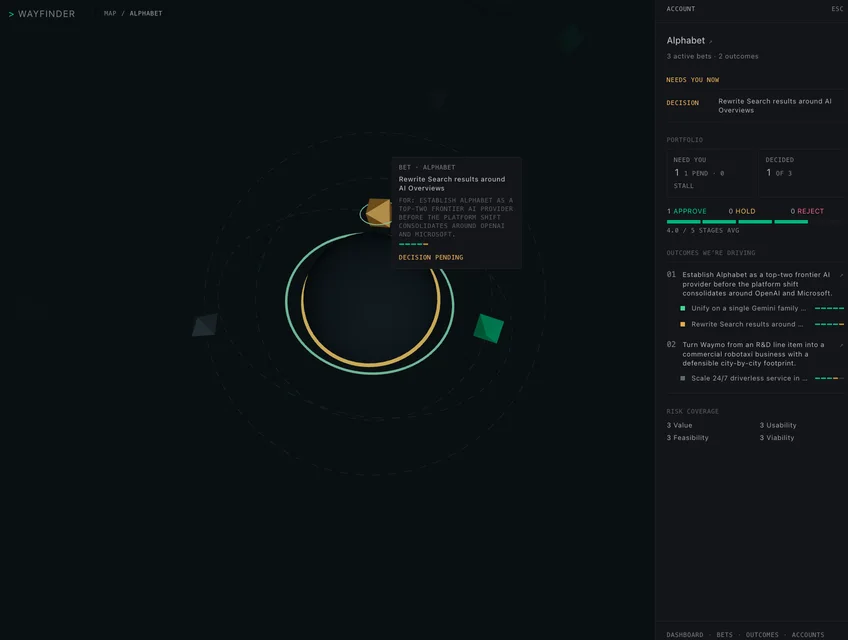This screenshot has height=640, width=848.
Task: Click the NEEDS YOU NOW heading
Action: click(692, 80)
